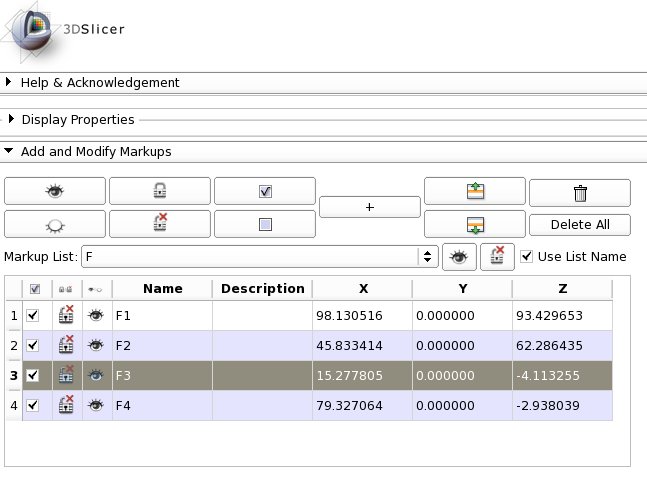The width and height of the screenshot is (647, 488).
Task: Uncheck the selected checkbox for F1
Action: click(x=35, y=315)
